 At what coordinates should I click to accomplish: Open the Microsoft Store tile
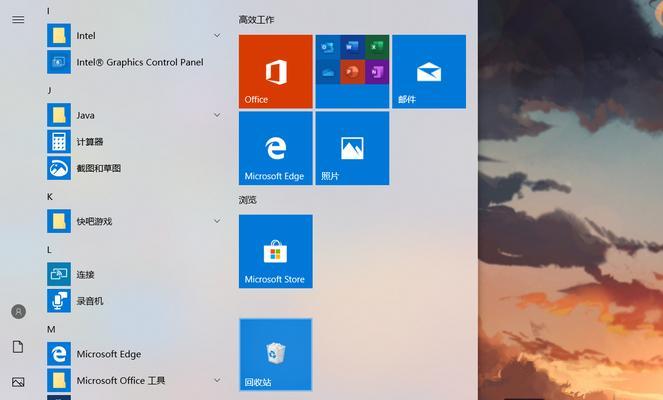click(276, 252)
